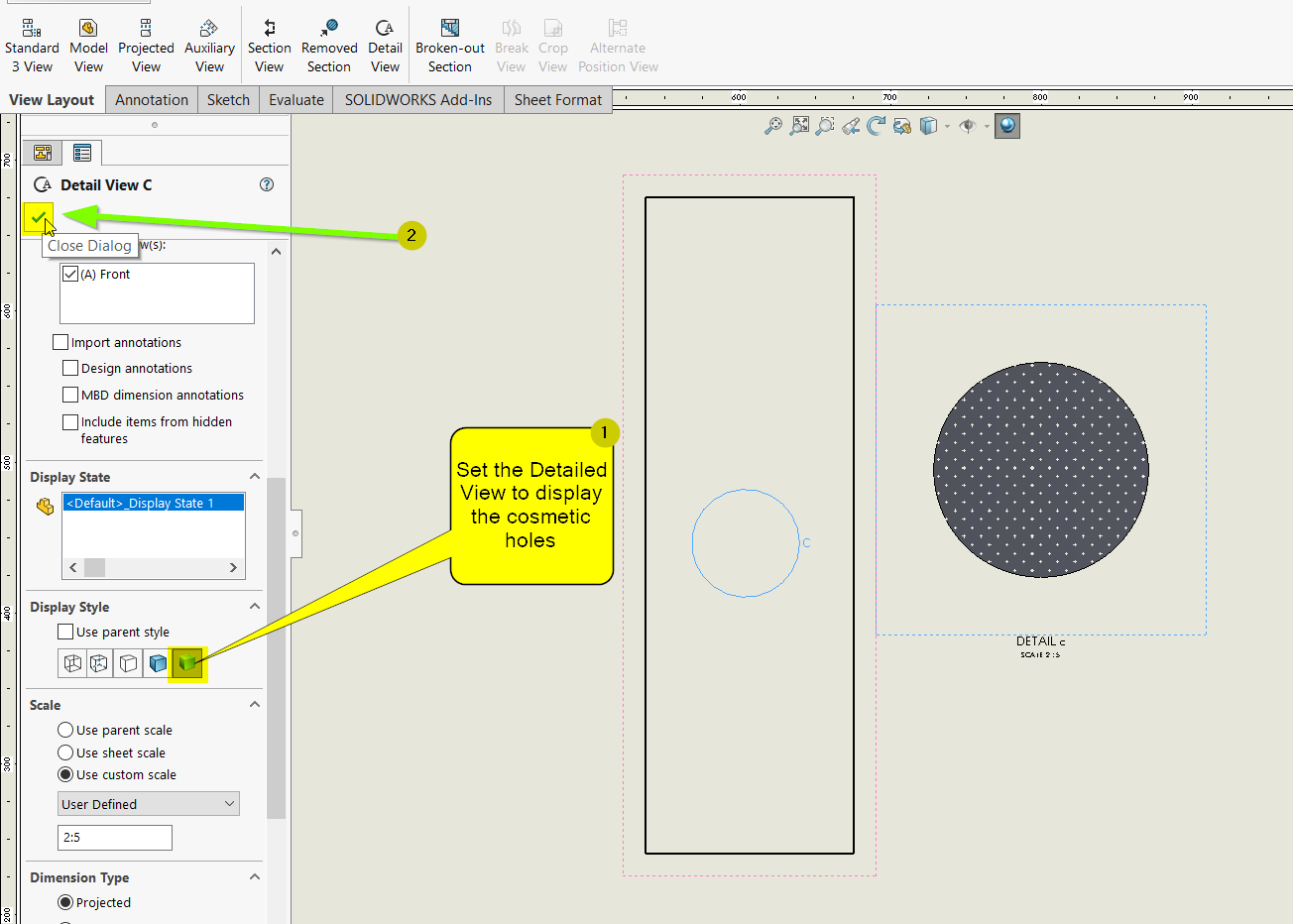Viewport: 1293px width, 924px height.
Task: Select the Broken-out Section tool
Action: coord(449,46)
